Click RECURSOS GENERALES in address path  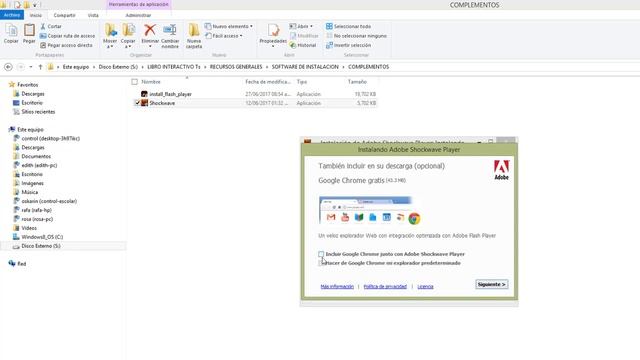click(x=236, y=67)
